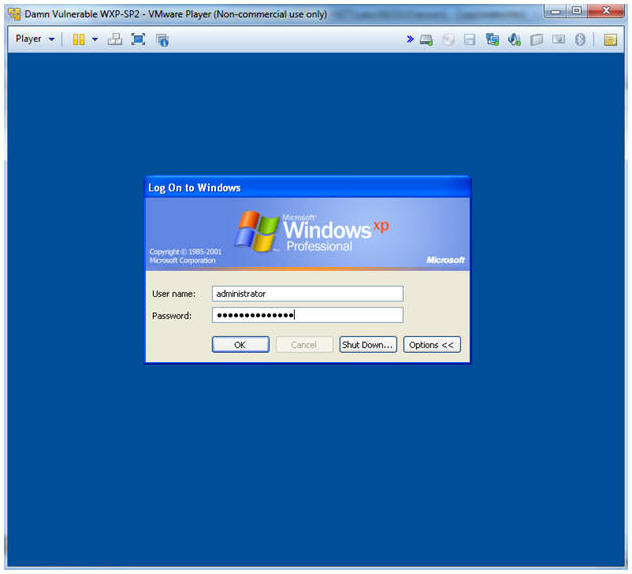Click the hard disk device icon
The width and height of the screenshot is (632, 574).
426,40
